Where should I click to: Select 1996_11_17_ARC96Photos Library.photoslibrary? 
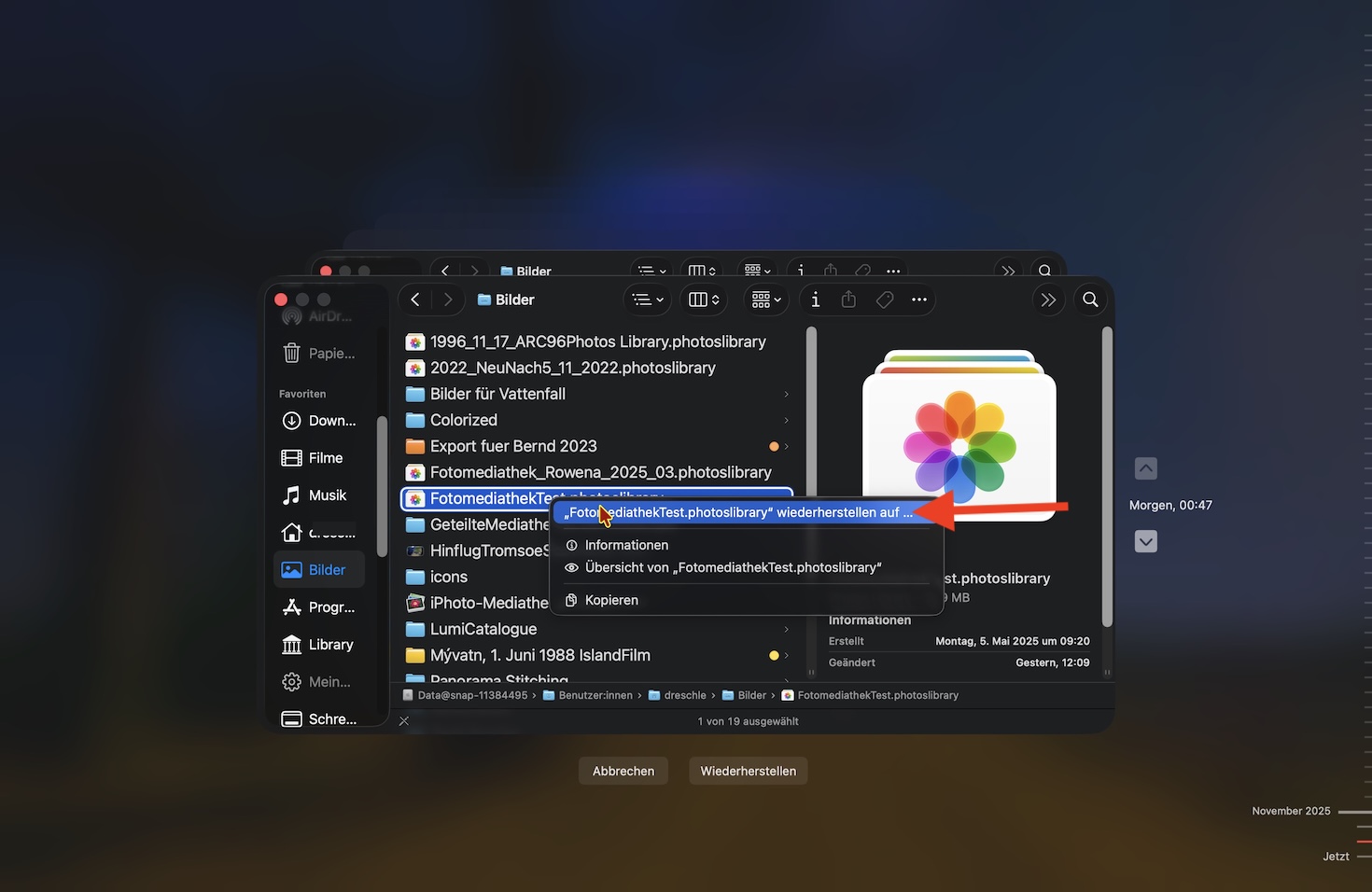click(597, 341)
